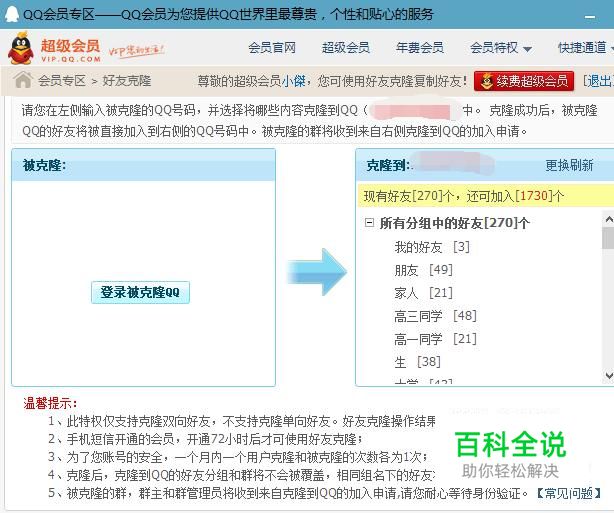
Task: Click the 会员专区 breadcrumb link
Action: (x=61, y=81)
